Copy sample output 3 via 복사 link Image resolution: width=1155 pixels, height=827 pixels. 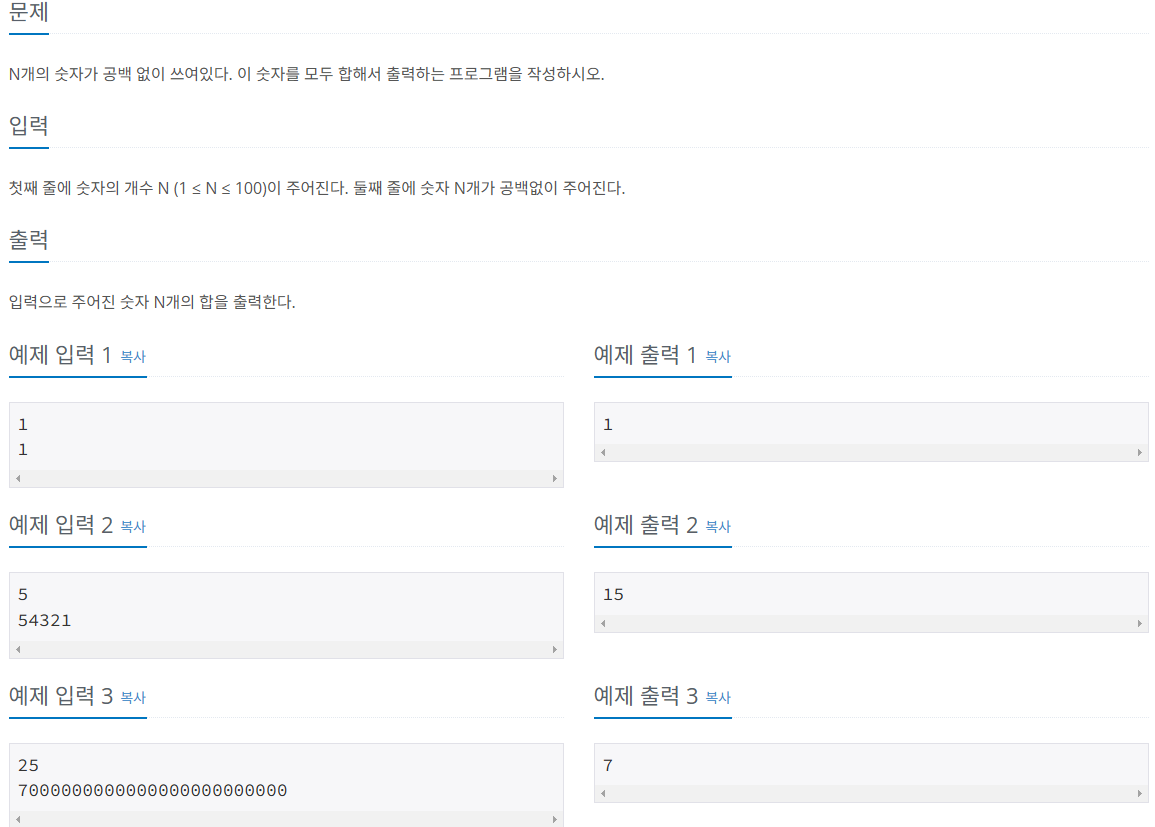click(x=718, y=697)
